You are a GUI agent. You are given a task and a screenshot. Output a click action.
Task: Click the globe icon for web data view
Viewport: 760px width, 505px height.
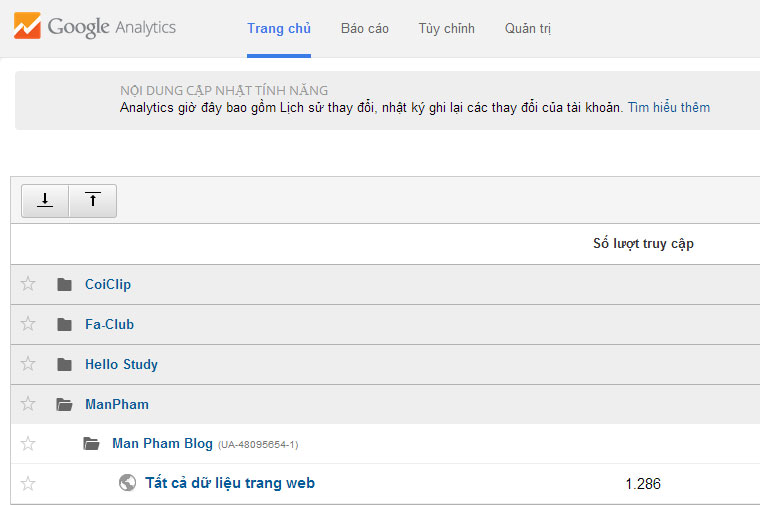[x=127, y=482]
